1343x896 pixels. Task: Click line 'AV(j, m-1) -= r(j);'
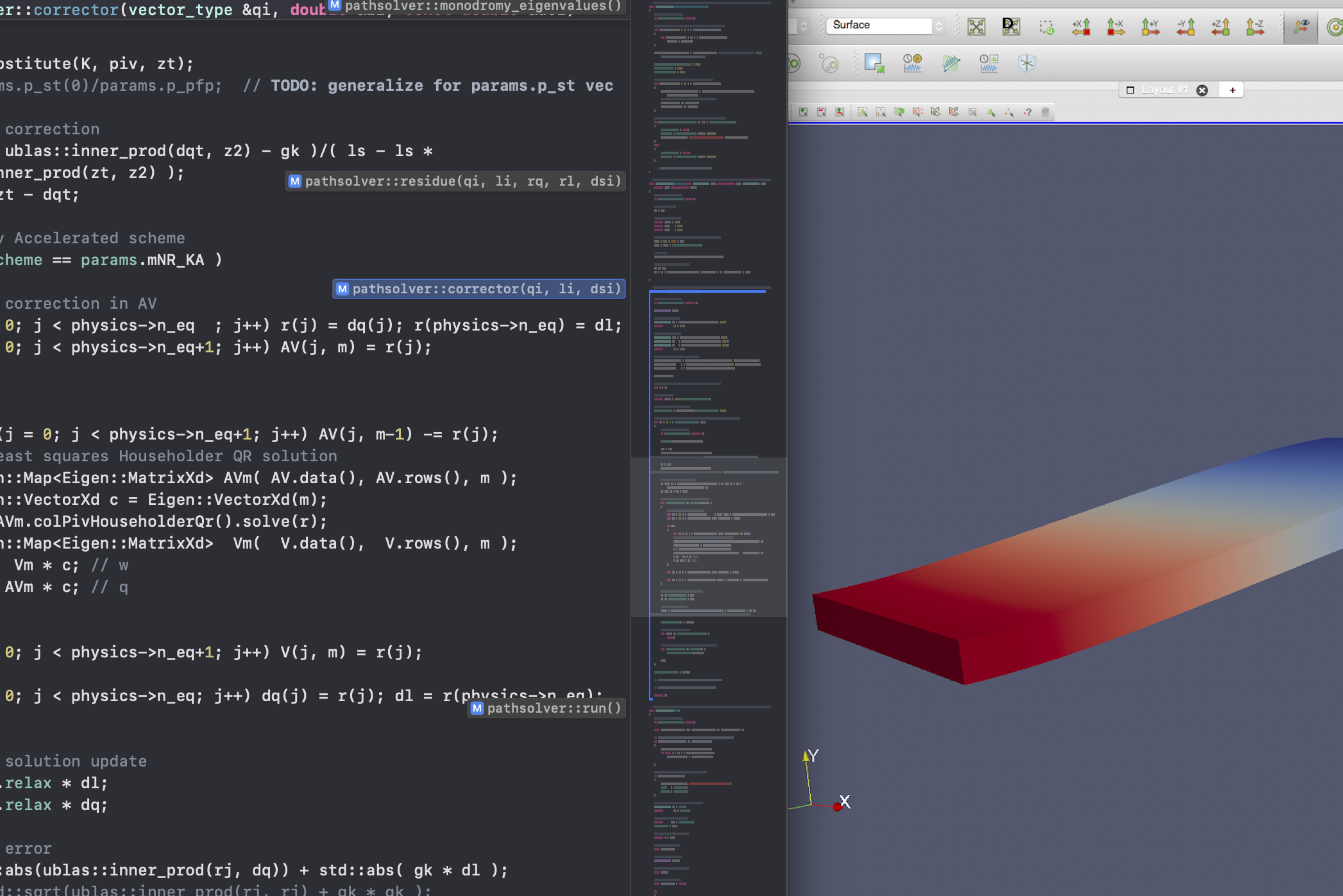click(408, 434)
